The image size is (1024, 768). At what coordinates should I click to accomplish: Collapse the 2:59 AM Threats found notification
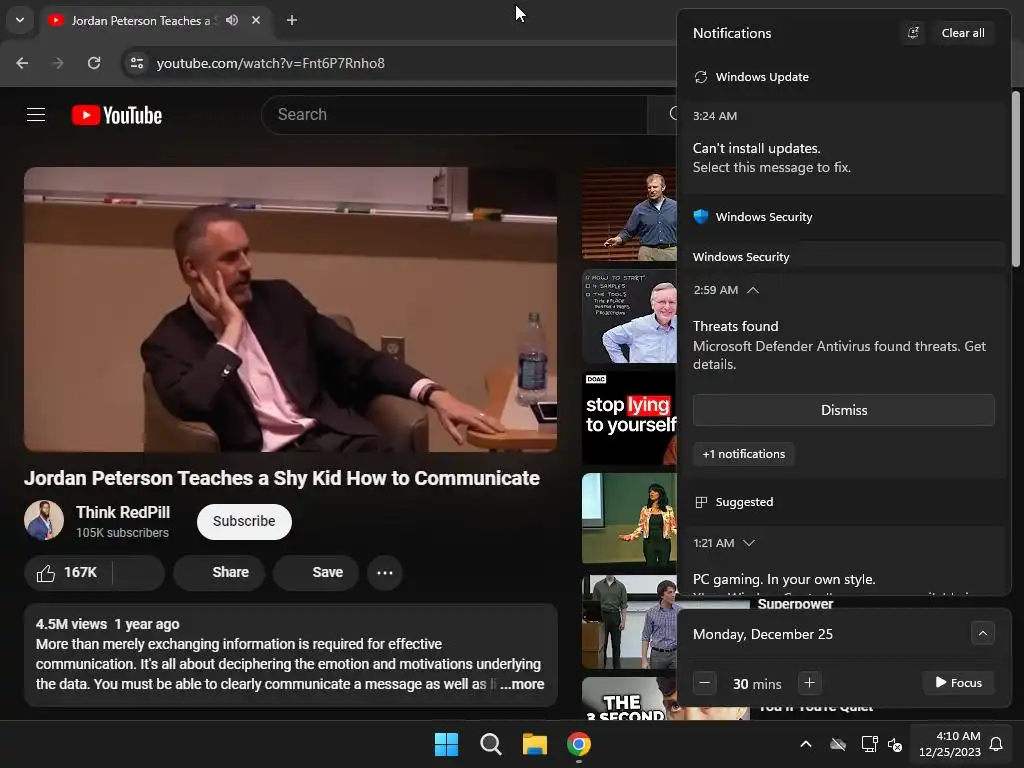pos(753,290)
